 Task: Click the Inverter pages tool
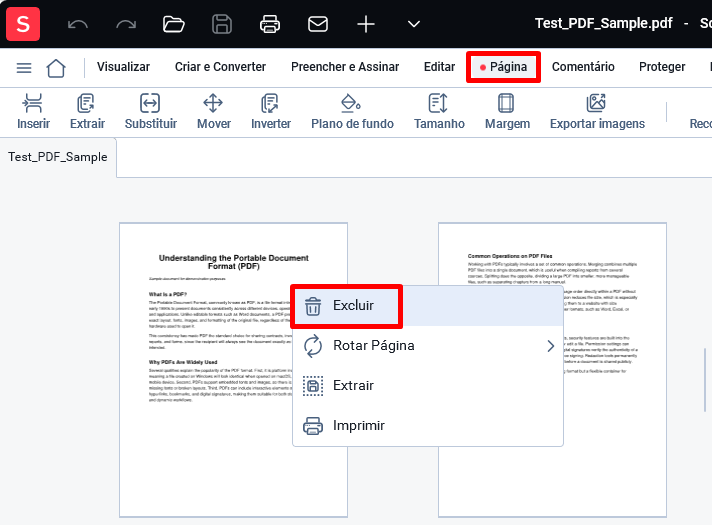pos(271,112)
